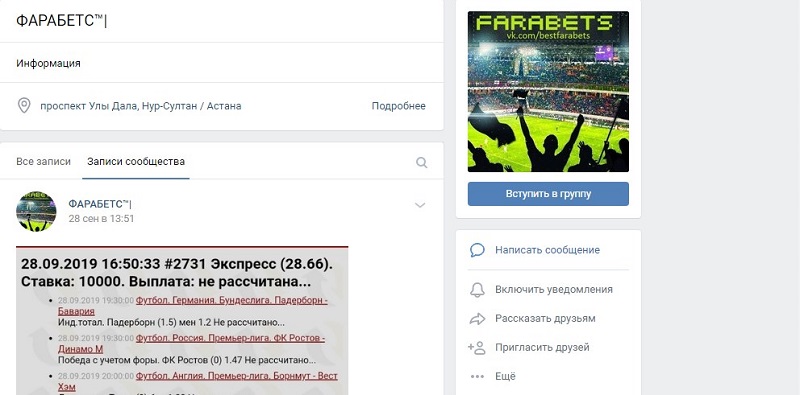Click the speech bubble message icon
Image resolution: width=800 pixels, height=395 pixels.
[477, 250]
